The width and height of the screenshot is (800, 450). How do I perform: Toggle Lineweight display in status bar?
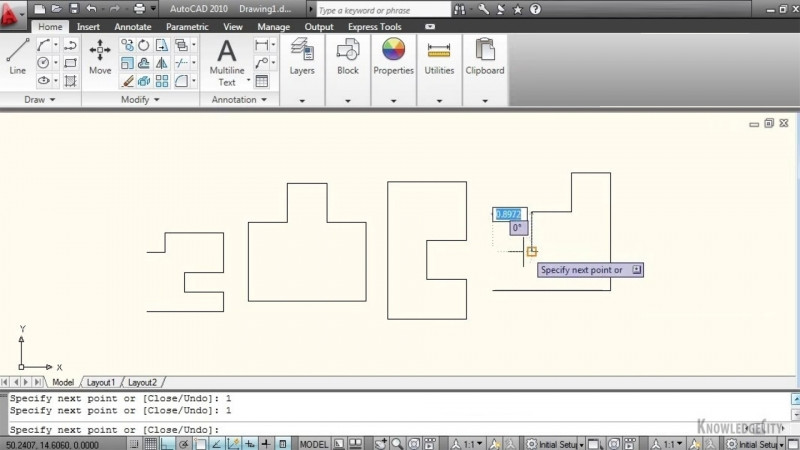pyautogui.click(x=266, y=444)
